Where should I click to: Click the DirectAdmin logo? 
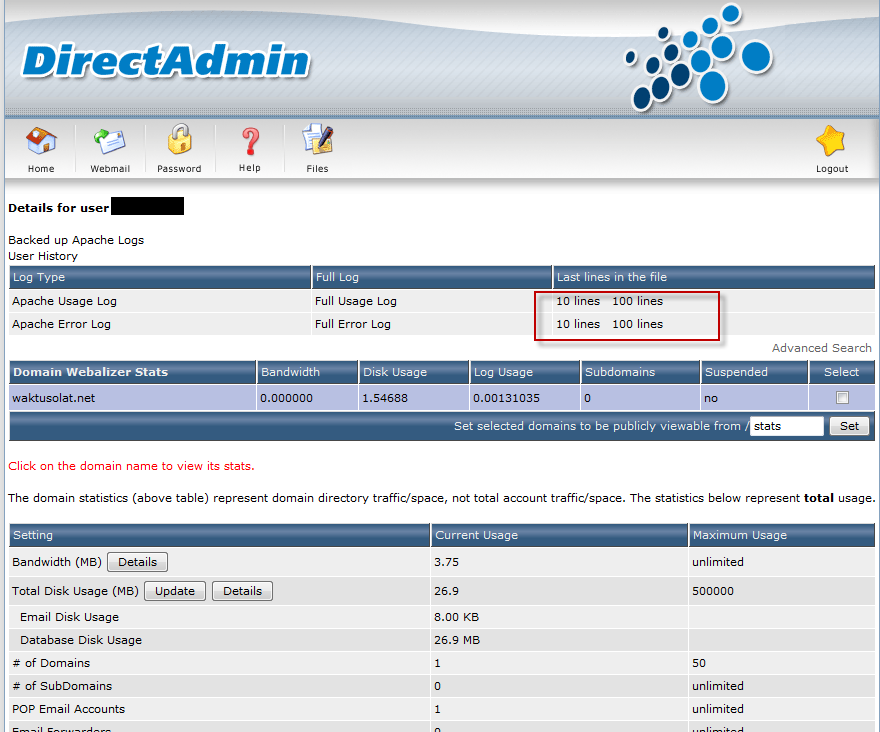pyautogui.click(x=166, y=61)
